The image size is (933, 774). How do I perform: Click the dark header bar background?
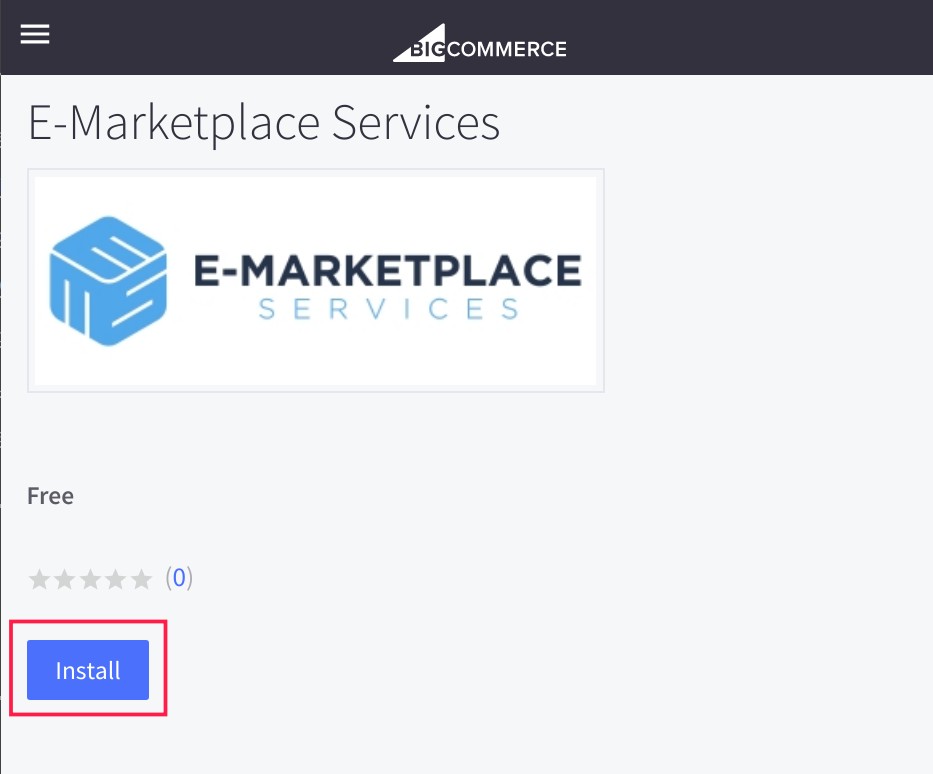(x=744, y=37)
